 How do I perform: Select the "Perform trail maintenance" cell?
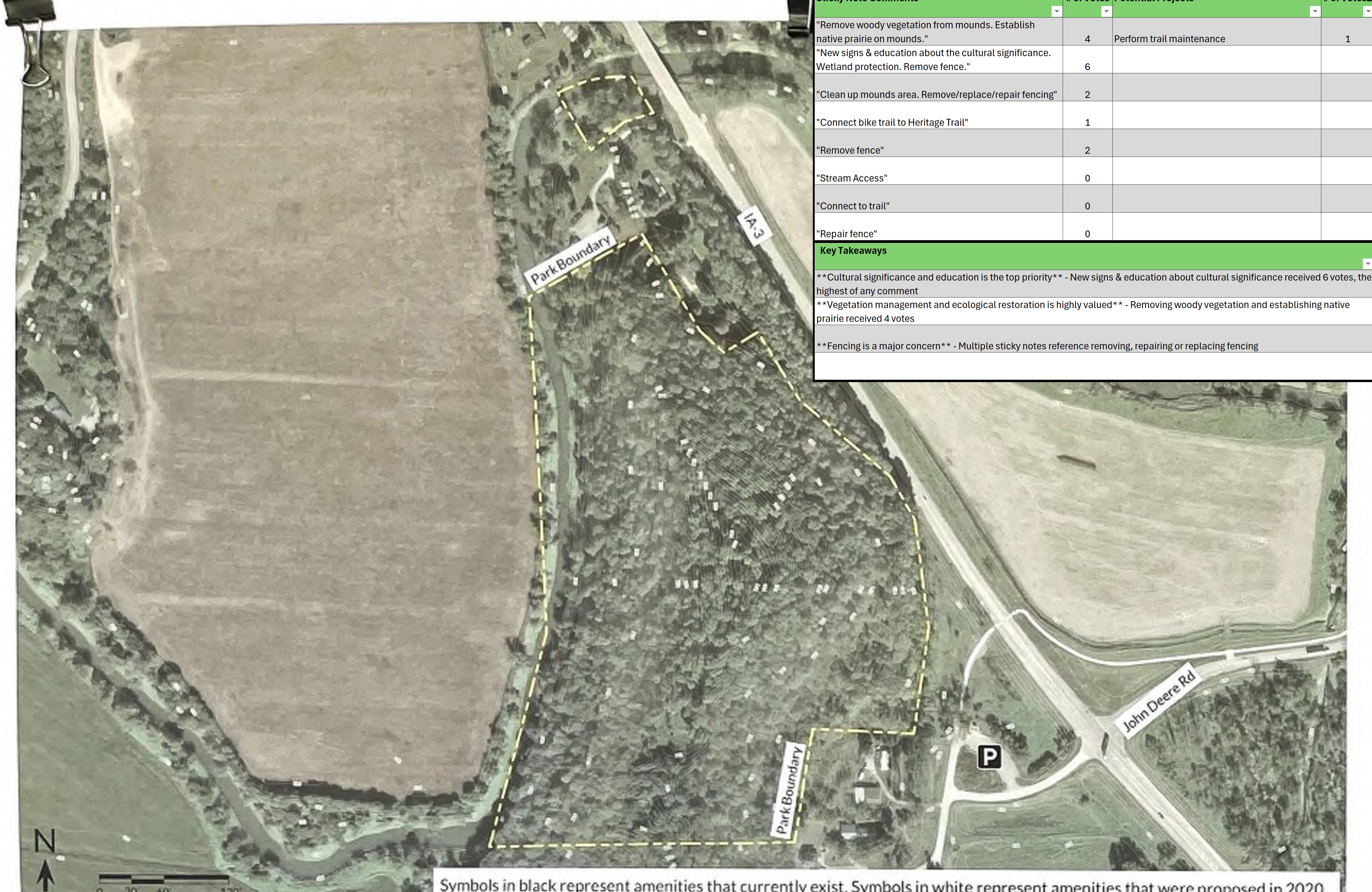click(1216, 32)
